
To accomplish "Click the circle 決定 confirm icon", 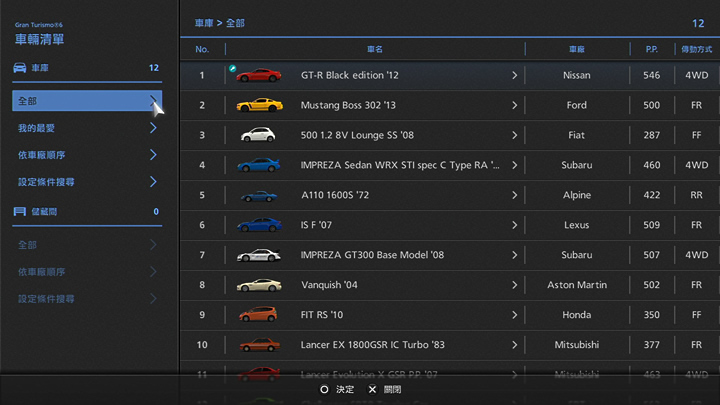I will click(324, 389).
